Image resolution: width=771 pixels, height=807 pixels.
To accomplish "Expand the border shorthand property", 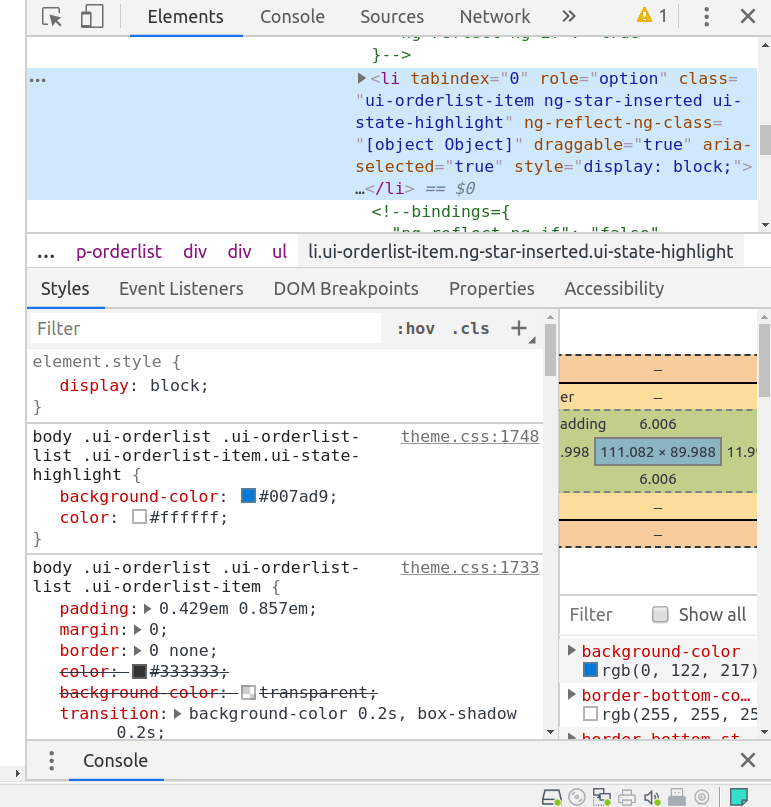I will pyautogui.click(x=137, y=651).
